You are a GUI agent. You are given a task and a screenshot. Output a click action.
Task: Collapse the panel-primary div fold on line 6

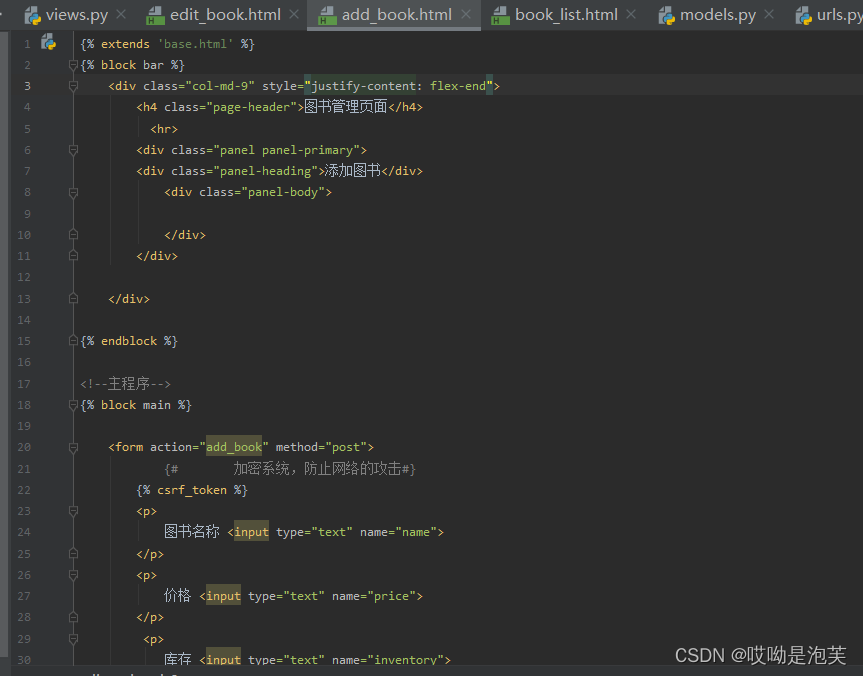[x=73, y=150]
